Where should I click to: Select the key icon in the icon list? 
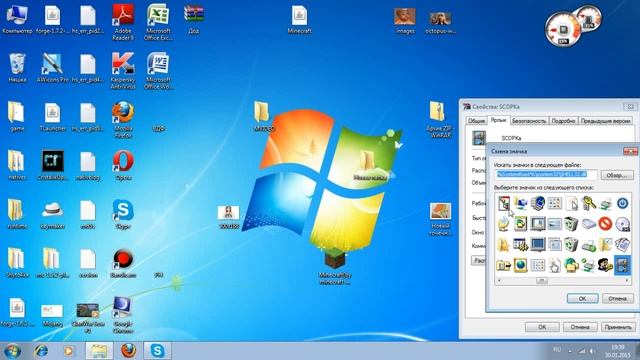click(589, 203)
